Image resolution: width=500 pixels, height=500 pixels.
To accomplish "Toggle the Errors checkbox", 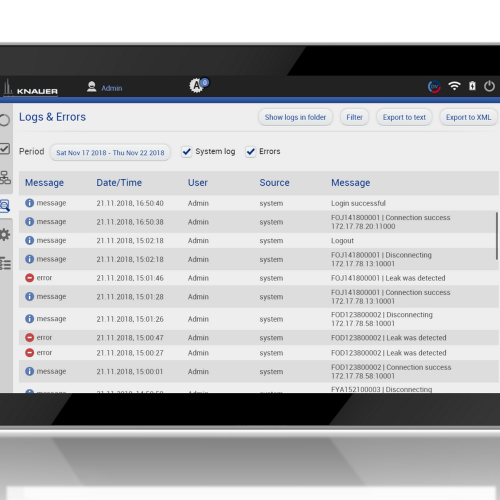I will (x=251, y=152).
